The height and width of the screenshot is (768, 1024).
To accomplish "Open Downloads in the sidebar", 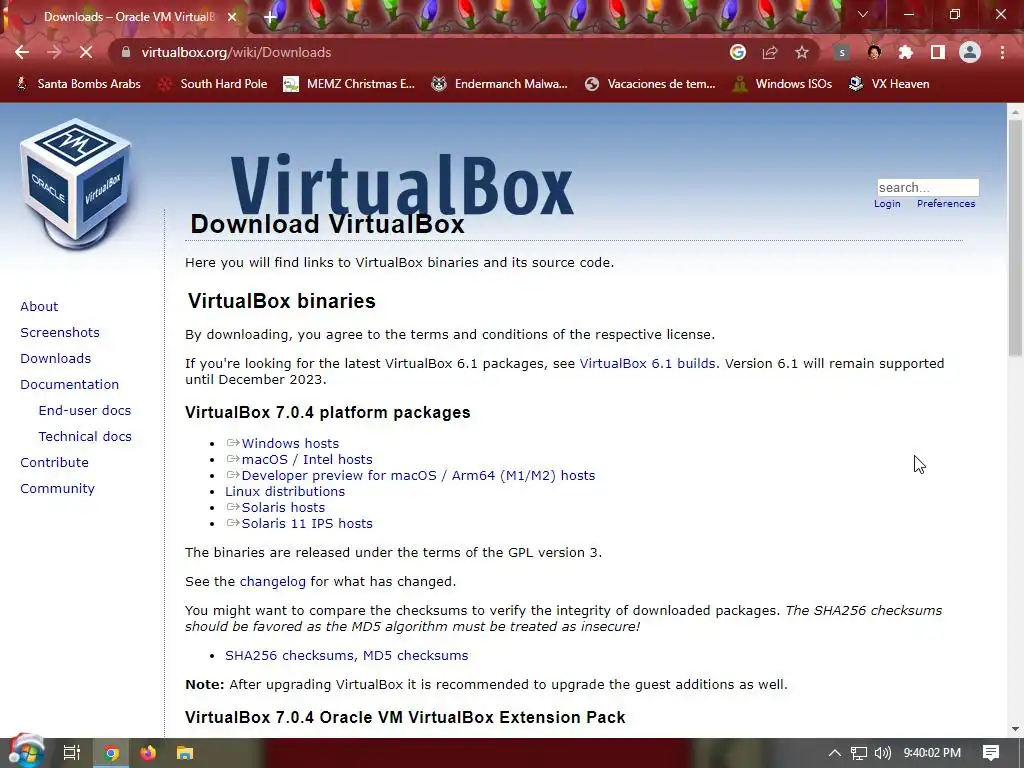I will click(x=56, y=359).
